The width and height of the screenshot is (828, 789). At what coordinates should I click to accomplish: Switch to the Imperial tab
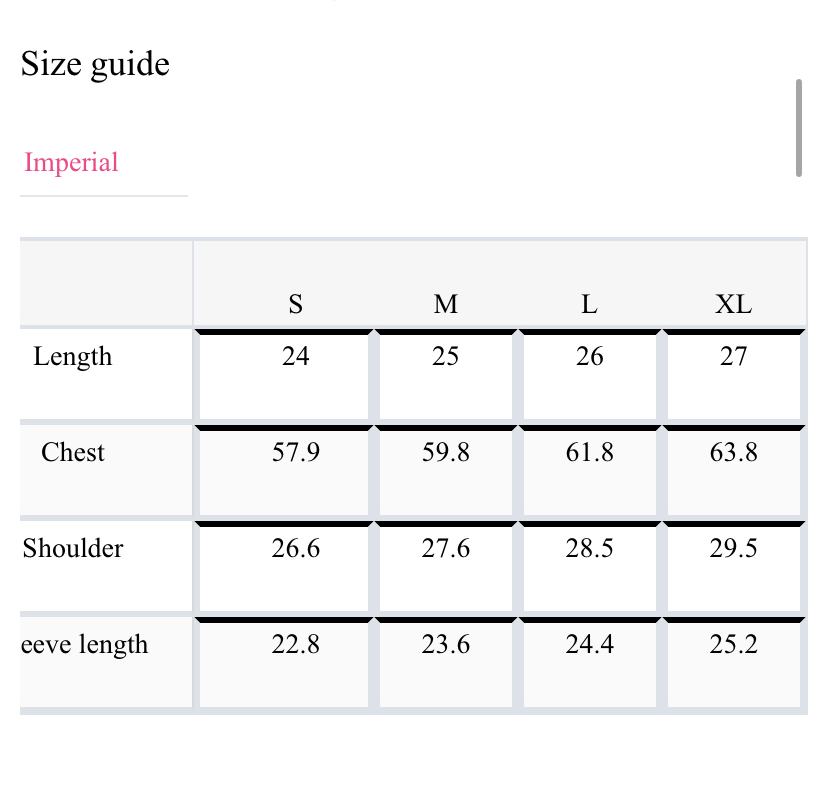coord(71,162)
